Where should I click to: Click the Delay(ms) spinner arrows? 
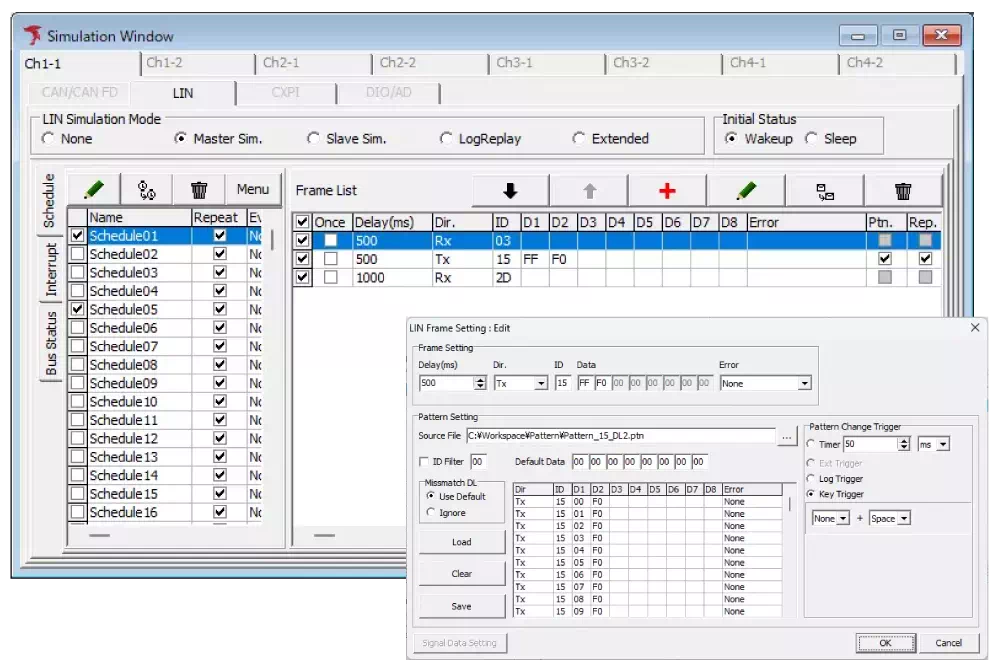pyautogui.click(x=480, y=383)
